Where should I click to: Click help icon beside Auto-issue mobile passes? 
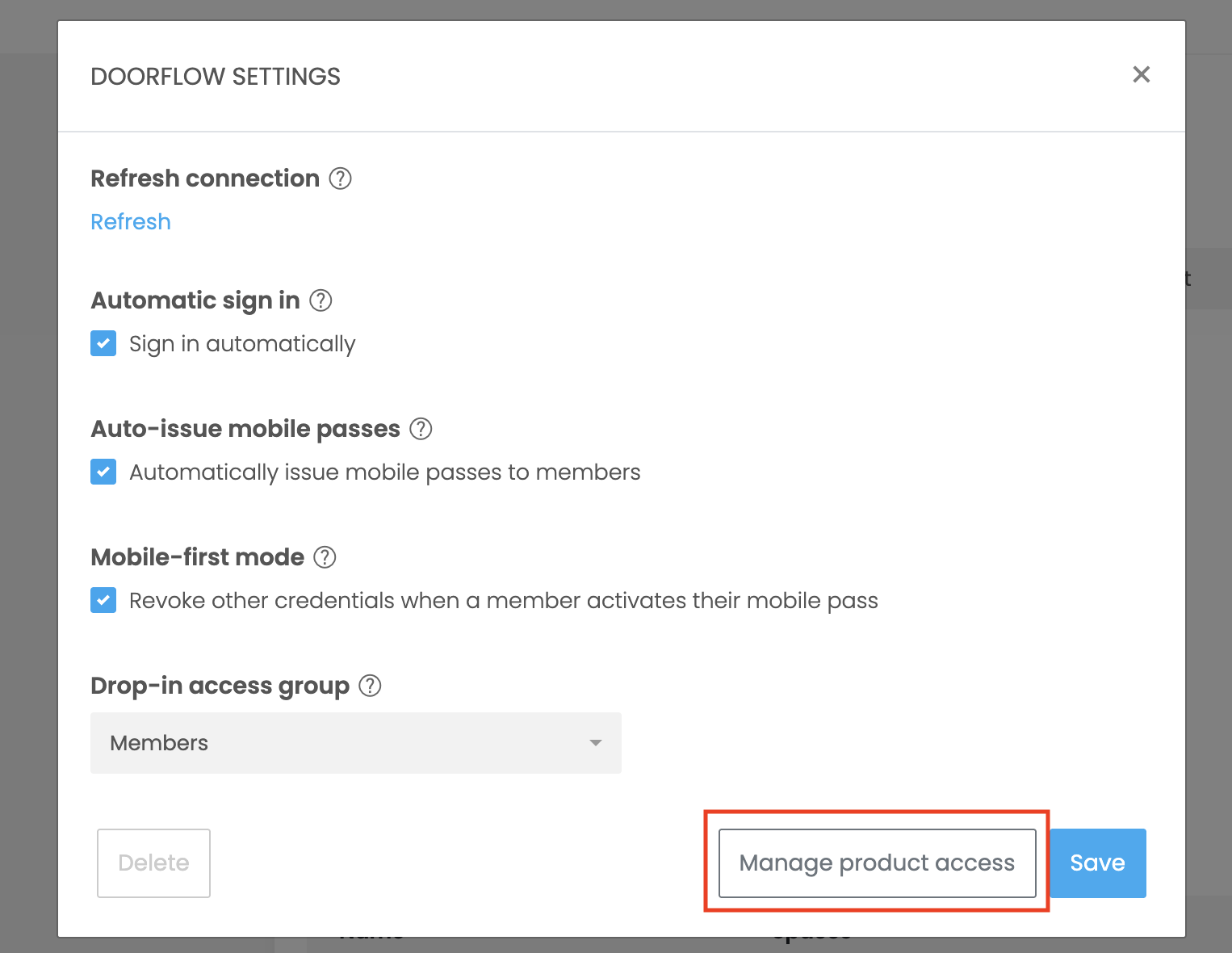(421, 429)
